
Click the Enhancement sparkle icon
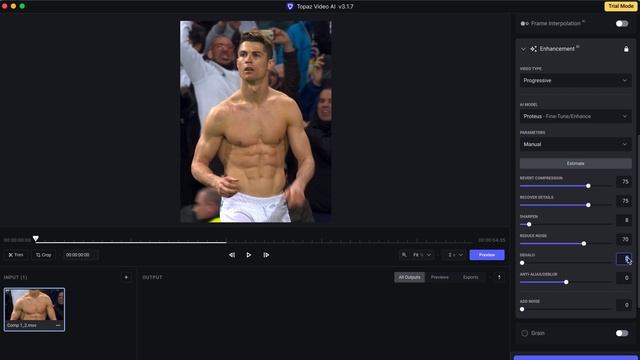533,49
